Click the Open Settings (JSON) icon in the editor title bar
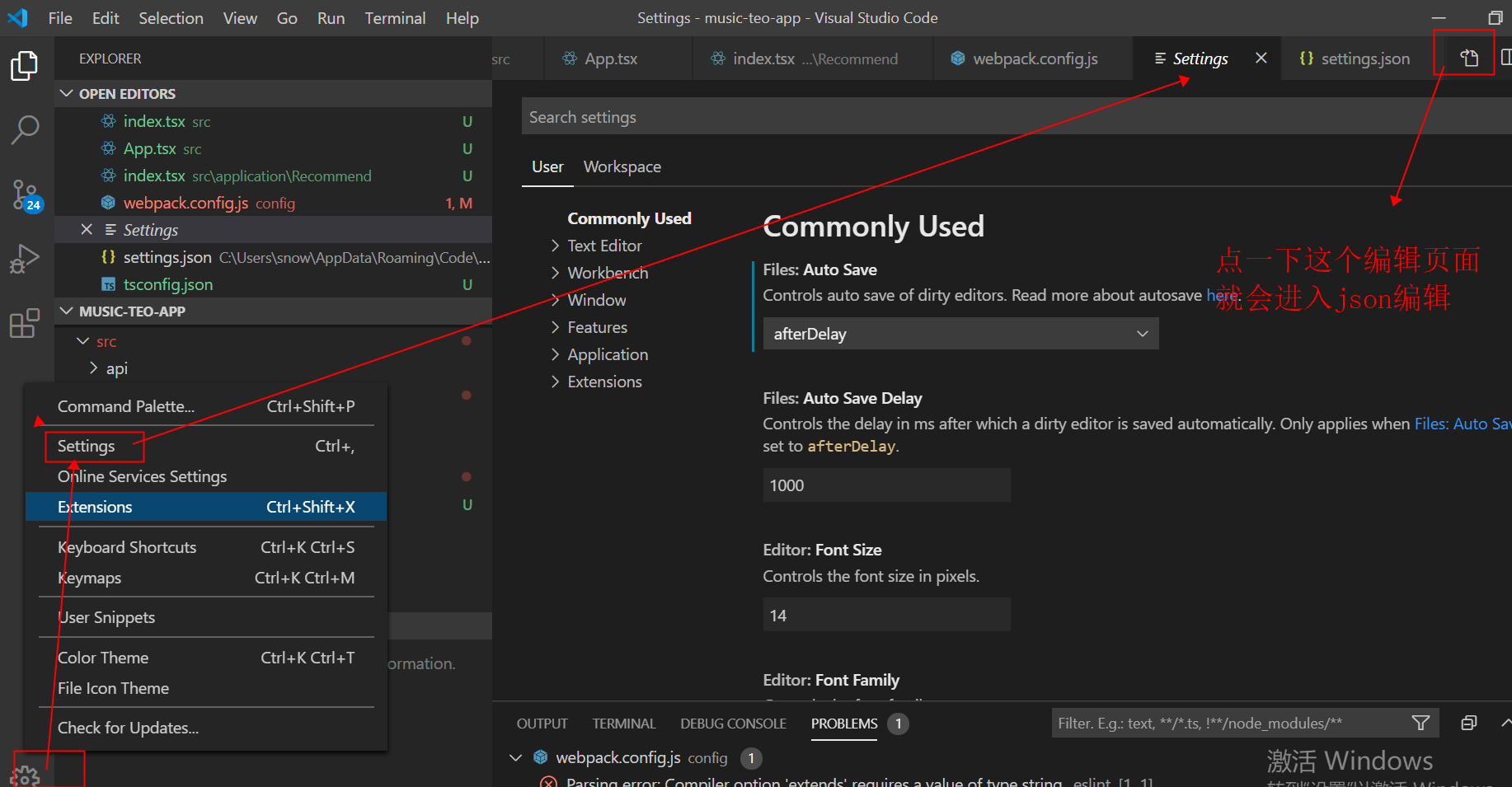Viewport: 1512px width, 787px height. click(x=1469, y=58)
